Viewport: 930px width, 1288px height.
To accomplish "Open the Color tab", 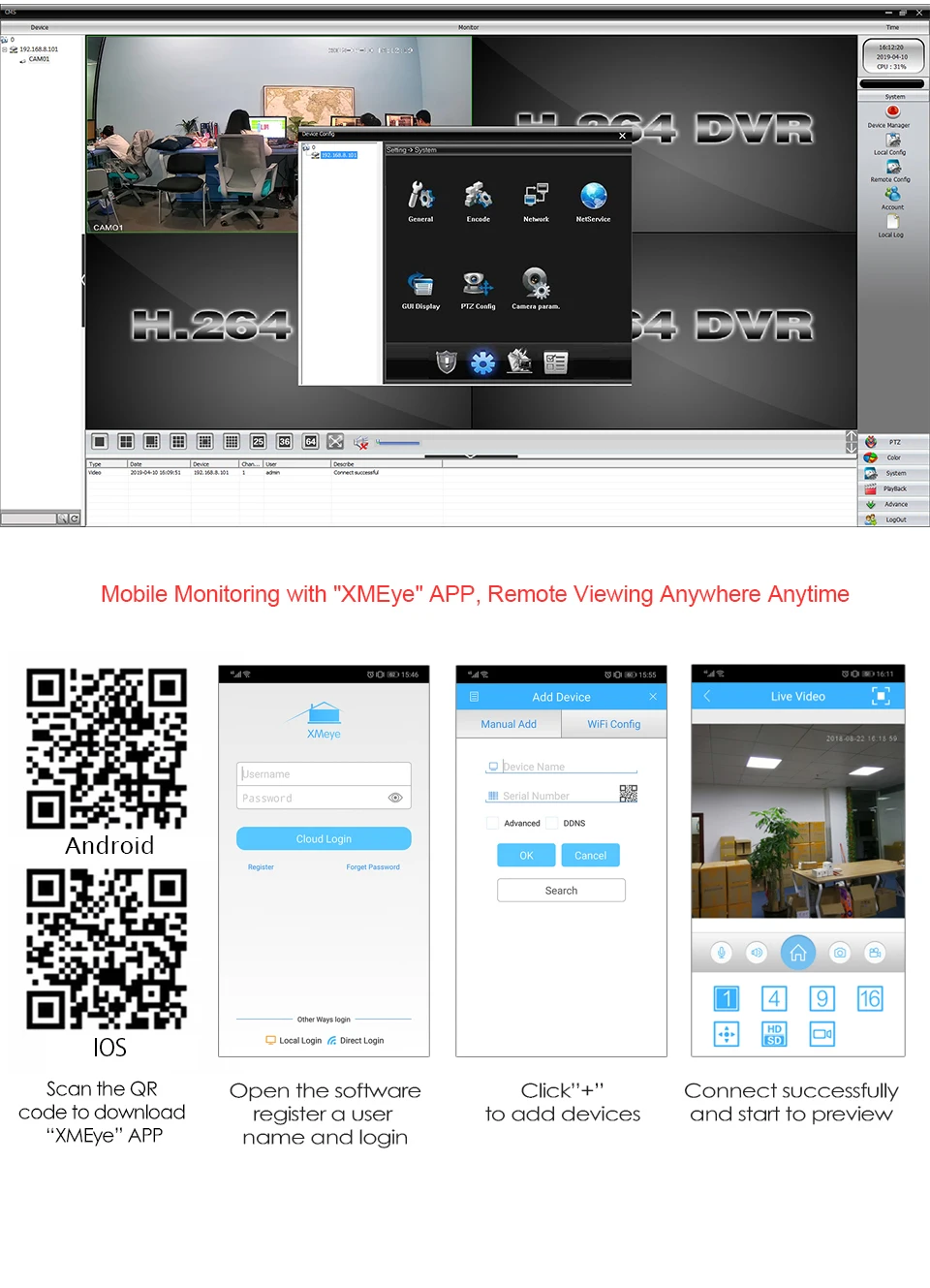I will (893, 457).
